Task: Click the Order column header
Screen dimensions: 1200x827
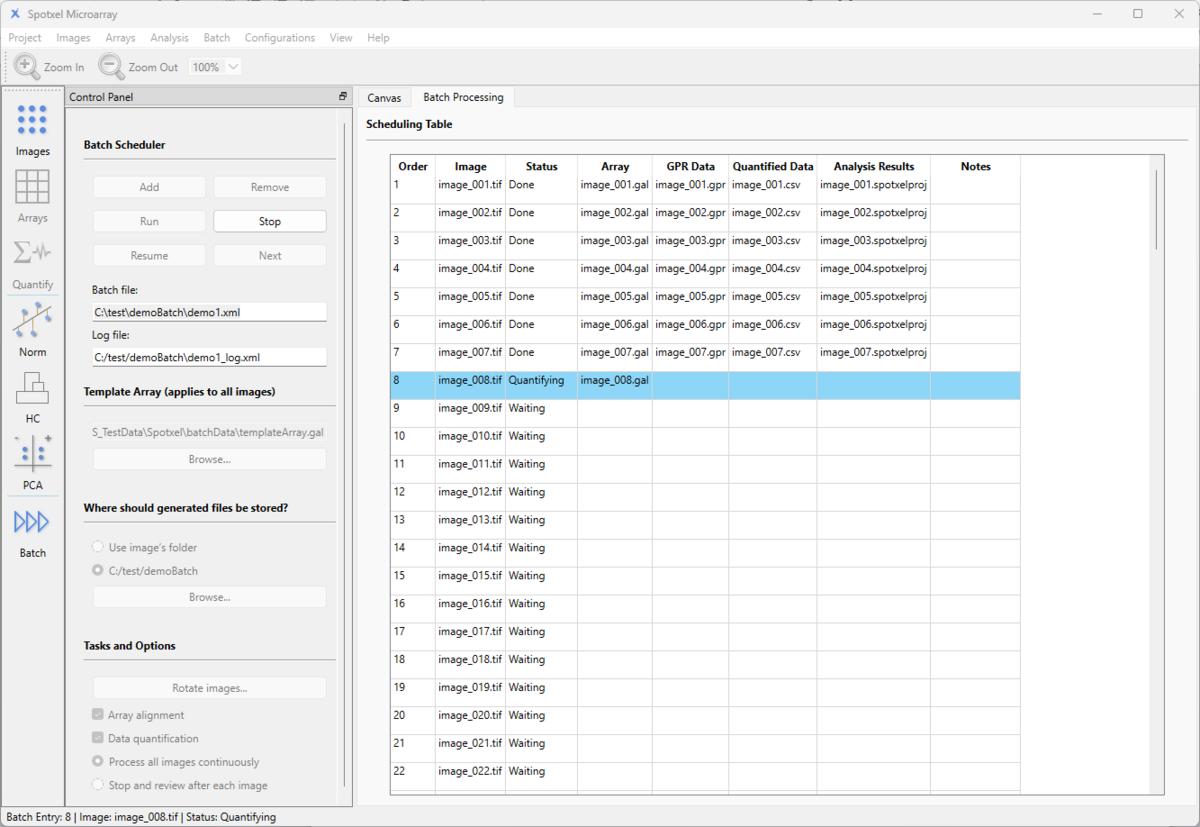Action: tap(413, 166)
